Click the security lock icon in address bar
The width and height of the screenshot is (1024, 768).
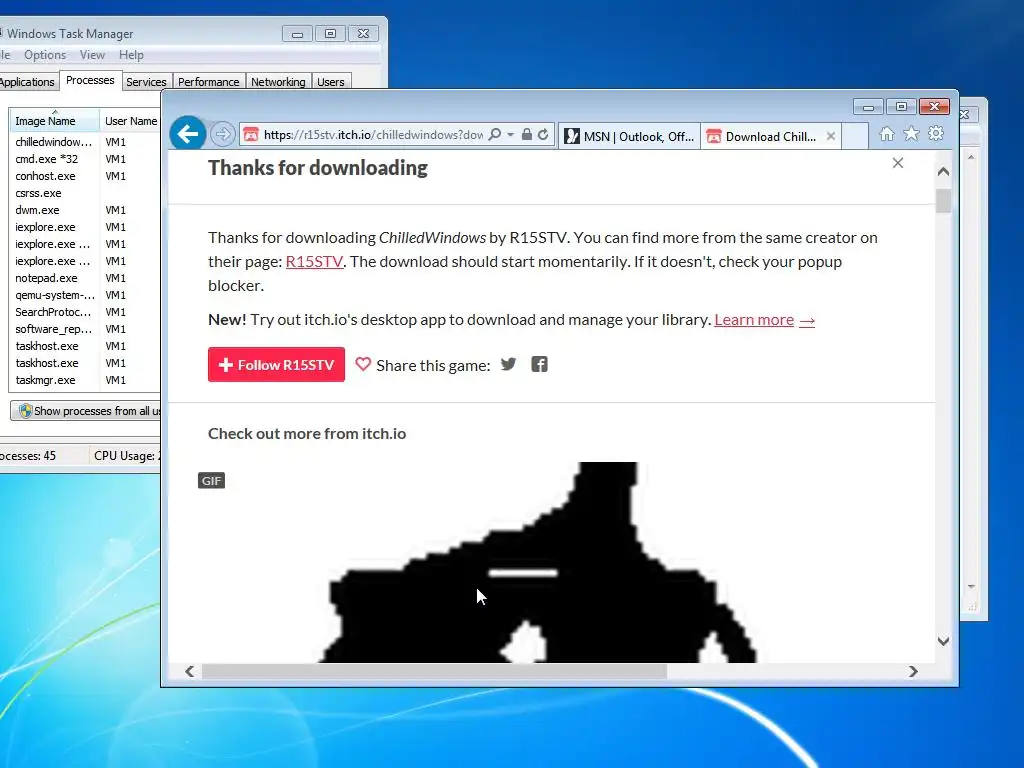(526, 135)
